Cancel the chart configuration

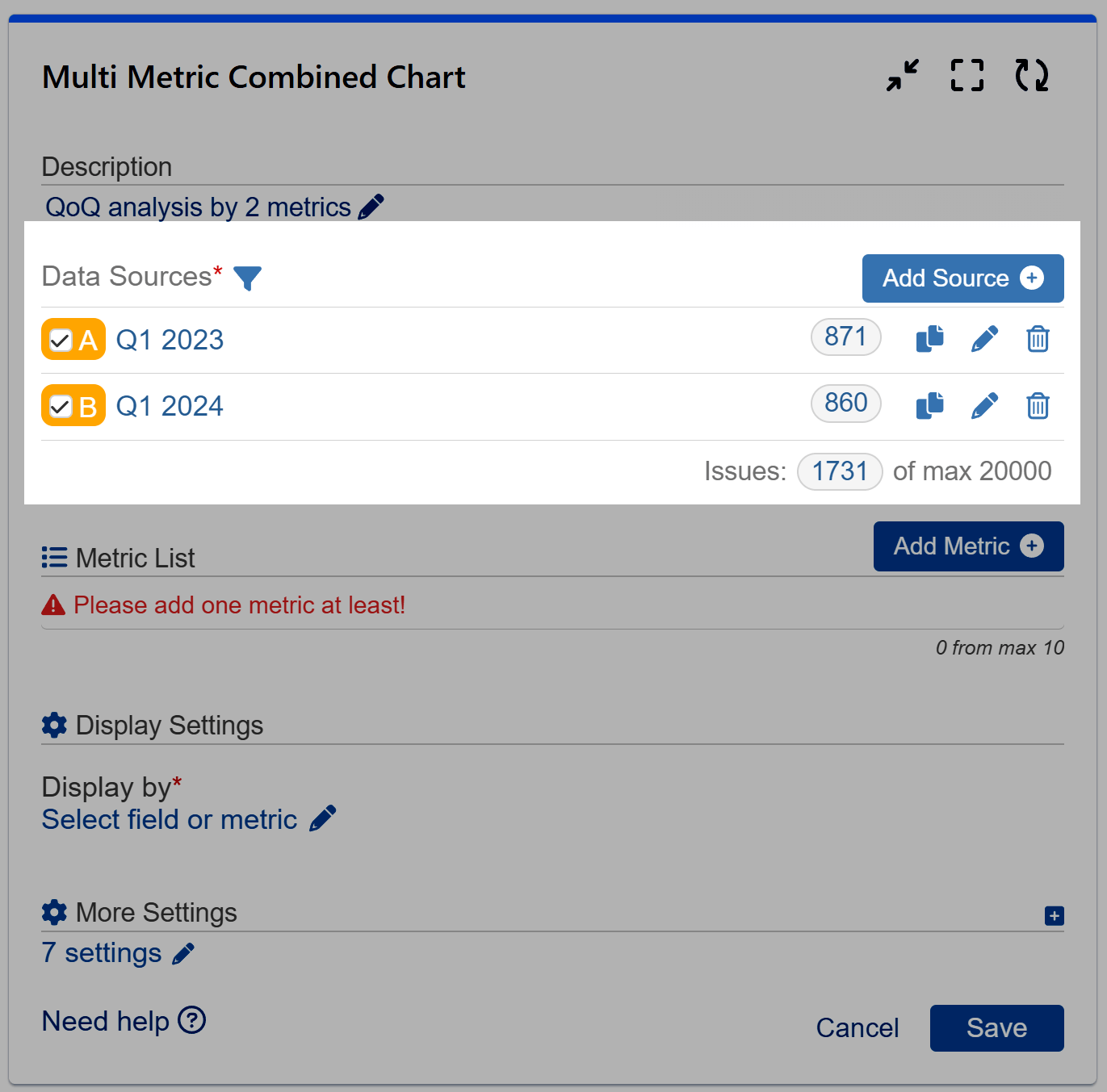pyautogui.click(x=857, y=1027)
